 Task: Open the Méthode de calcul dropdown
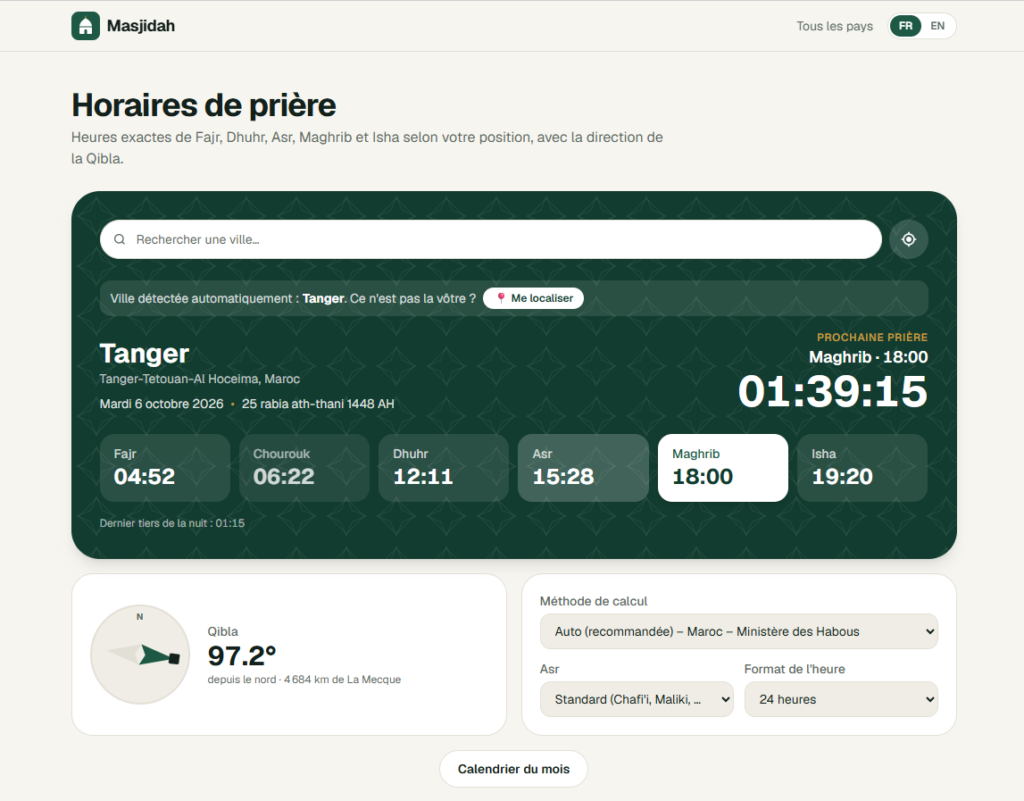(739, 631)
